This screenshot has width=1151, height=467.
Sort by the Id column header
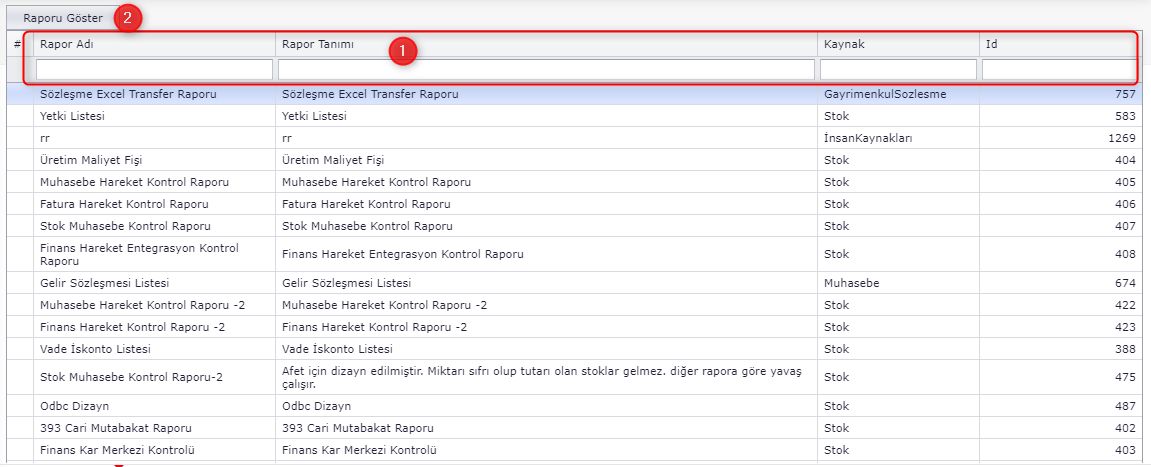tap(991, 44)
